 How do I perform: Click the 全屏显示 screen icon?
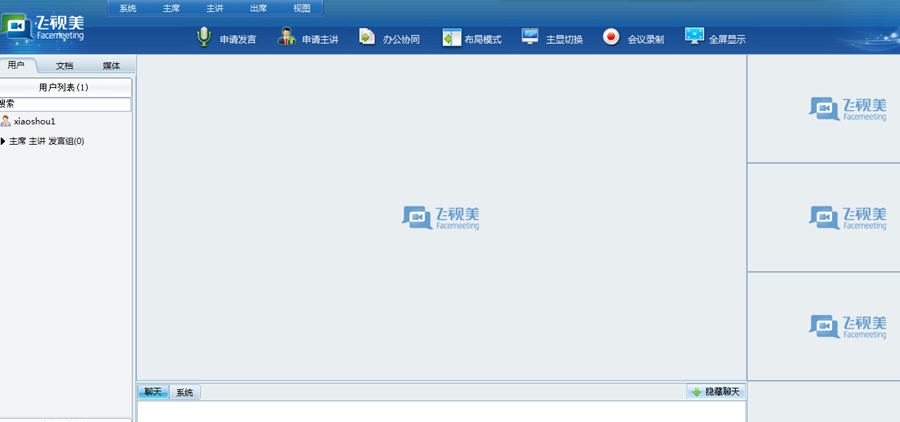pyautogui.click(x=694, y=36)
